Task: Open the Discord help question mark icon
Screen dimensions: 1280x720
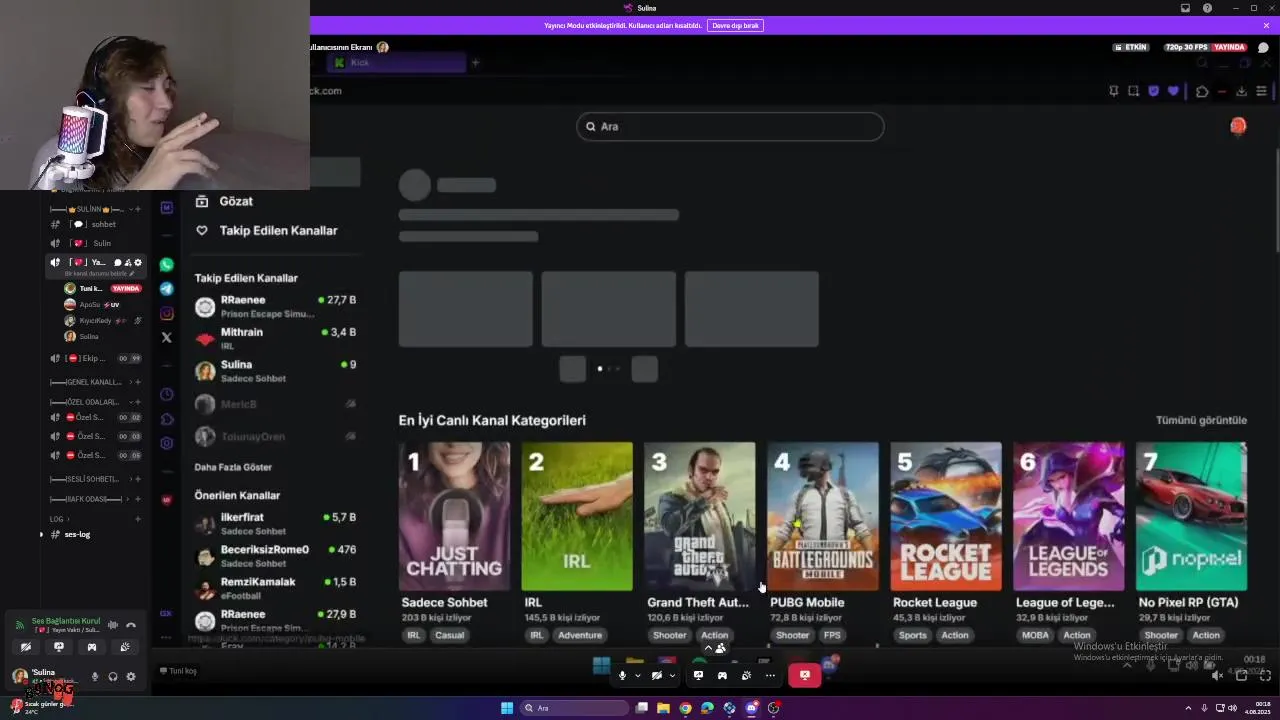Action: pos(1208,8)
